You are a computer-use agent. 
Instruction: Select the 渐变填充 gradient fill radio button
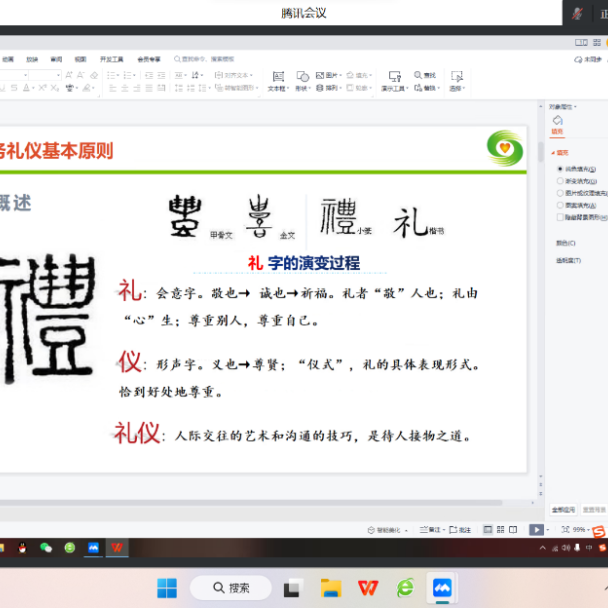(560, 181)
